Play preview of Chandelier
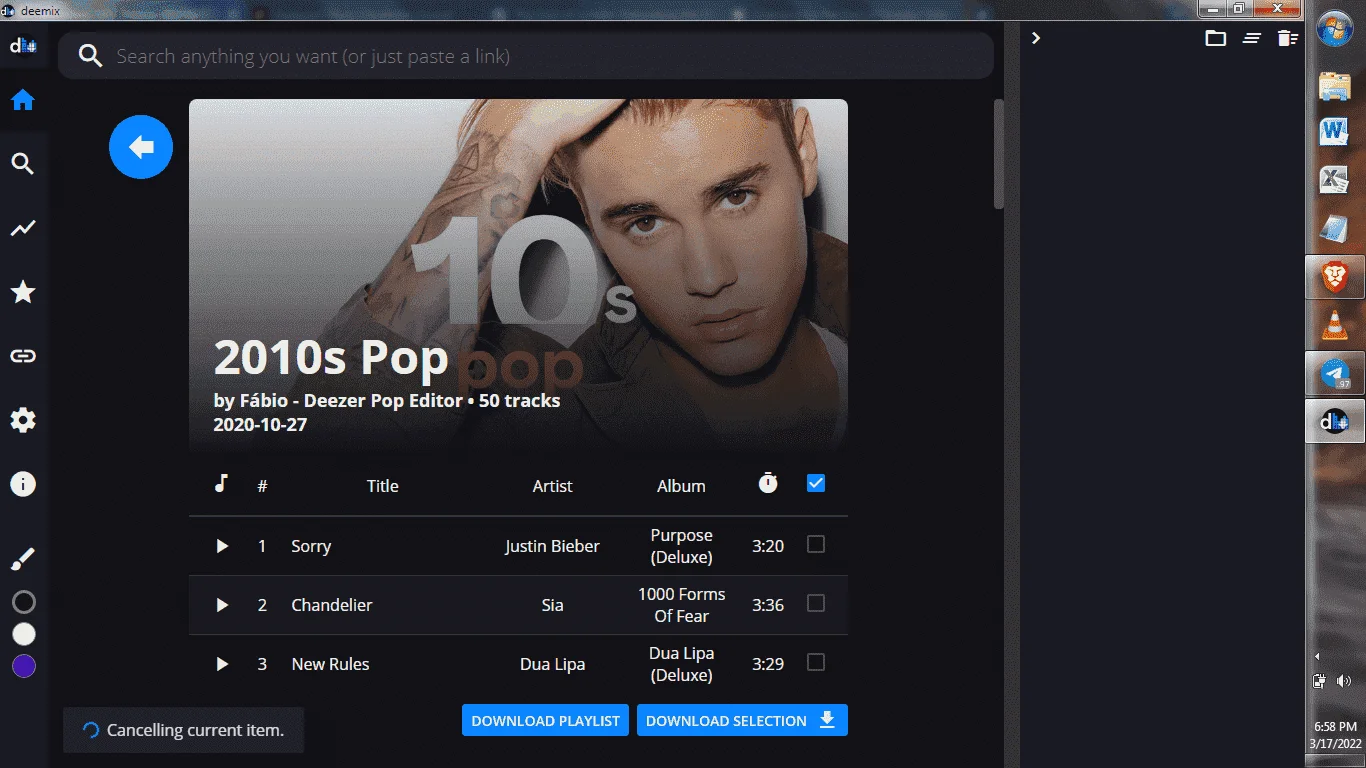Viewport: 1366px width, 768px height. click(222, 605)
